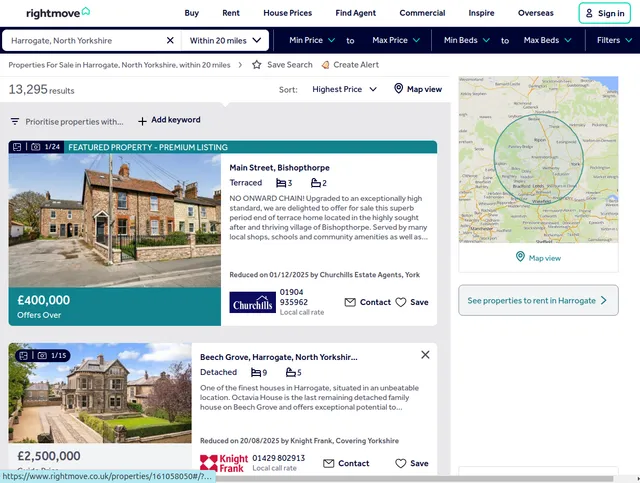Save the Main Street property with heart
The width and height of the screenshot is (640, 483).
pyautogui.click(x=401, y=302)
